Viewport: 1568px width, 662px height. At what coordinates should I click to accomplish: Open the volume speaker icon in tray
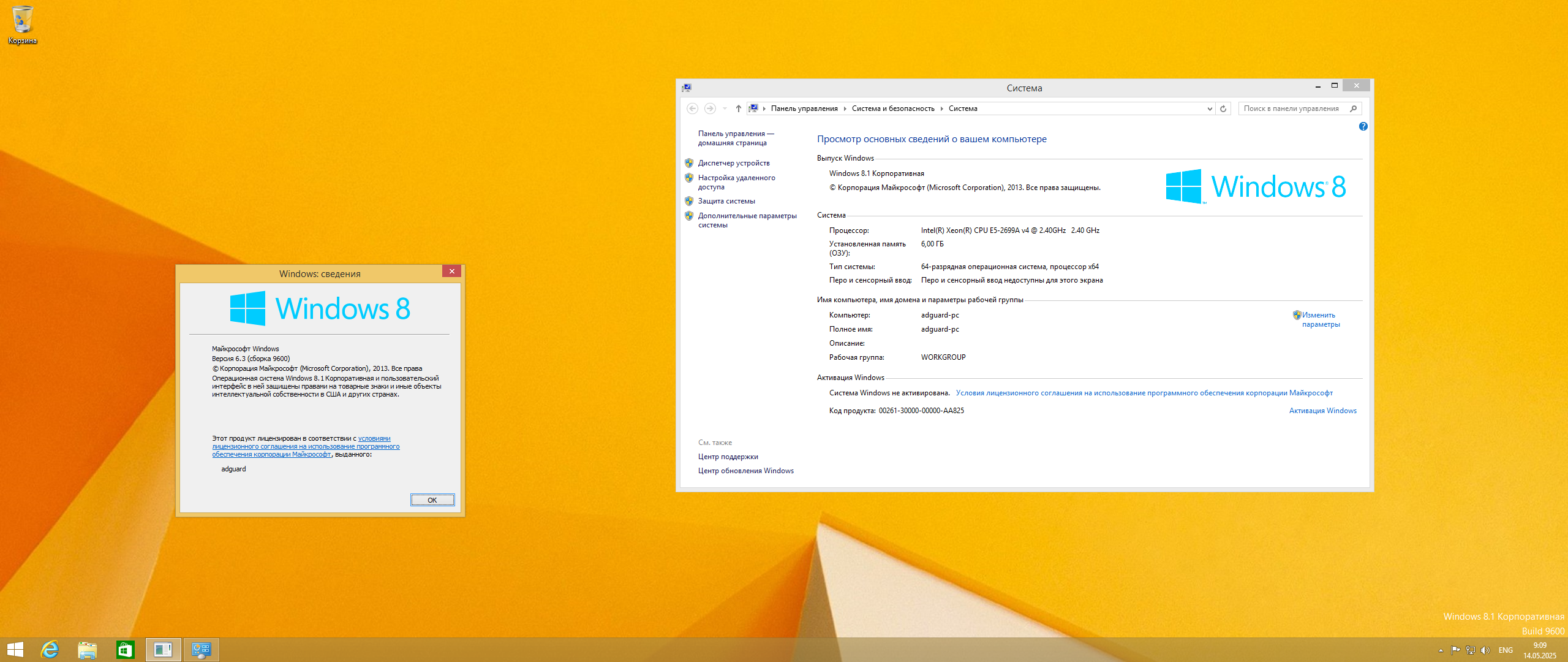coord(1485,650)
